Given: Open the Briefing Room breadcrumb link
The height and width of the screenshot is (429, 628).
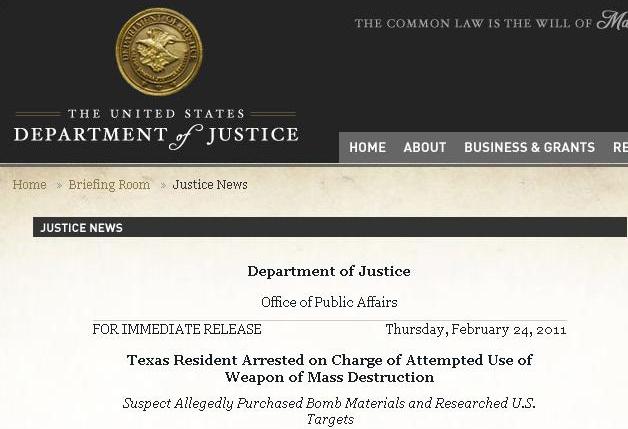Looking at the screenshot, I should (x=109, y=185).
